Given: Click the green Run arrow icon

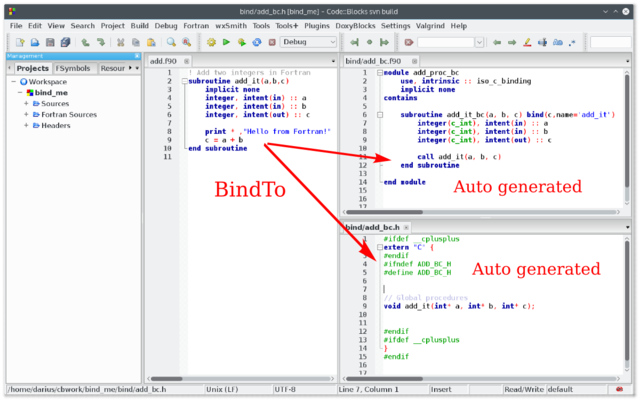Looking at the screenshot, I should pos(226,42).
